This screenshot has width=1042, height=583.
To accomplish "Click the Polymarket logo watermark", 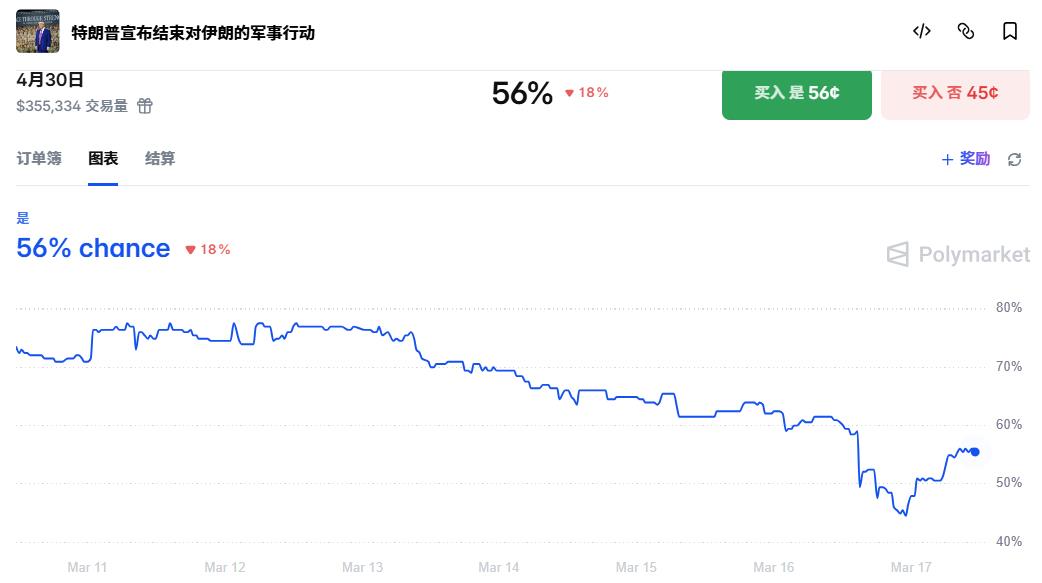I will click(958, 255).
